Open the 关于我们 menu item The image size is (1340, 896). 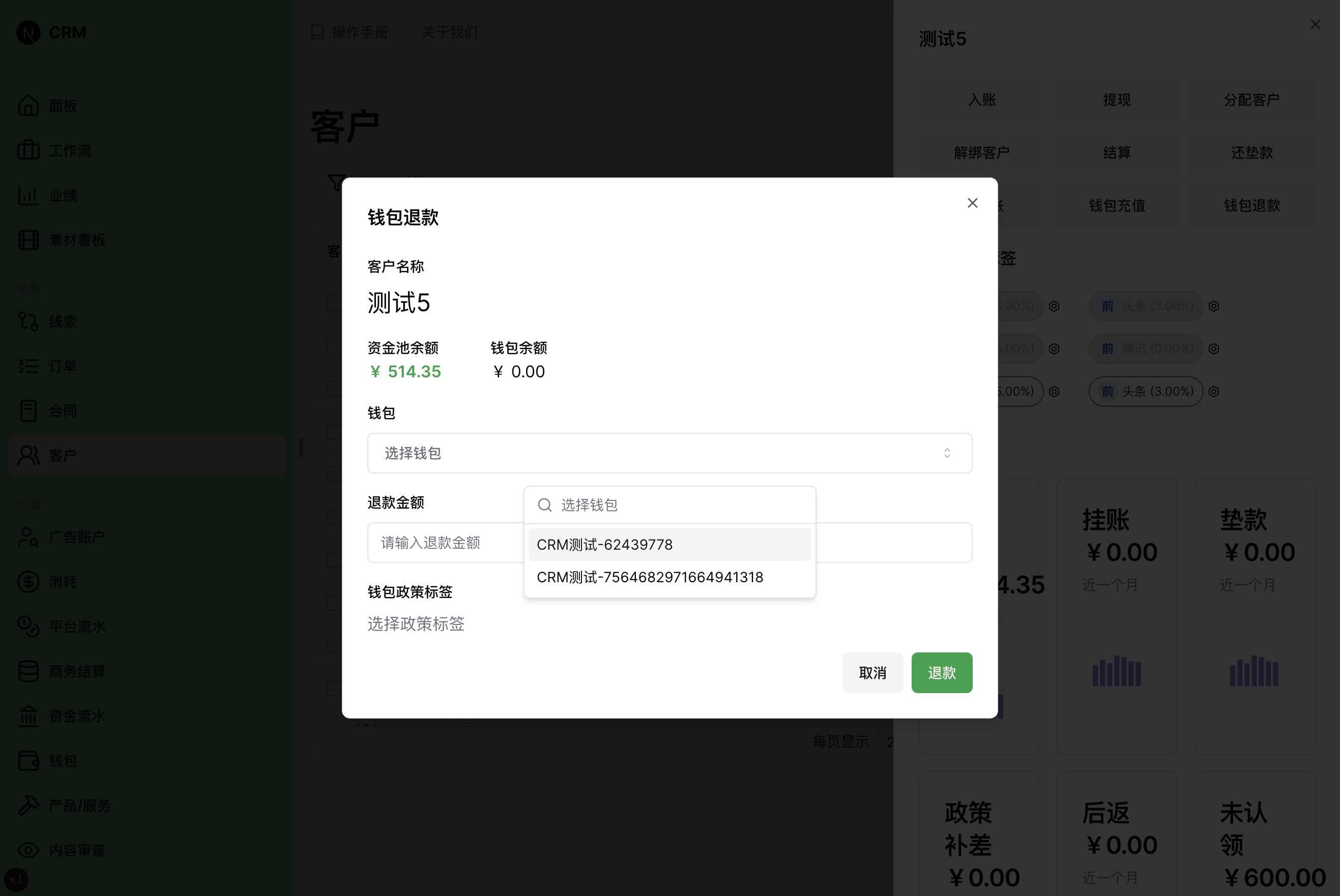[x=449, y=33]
